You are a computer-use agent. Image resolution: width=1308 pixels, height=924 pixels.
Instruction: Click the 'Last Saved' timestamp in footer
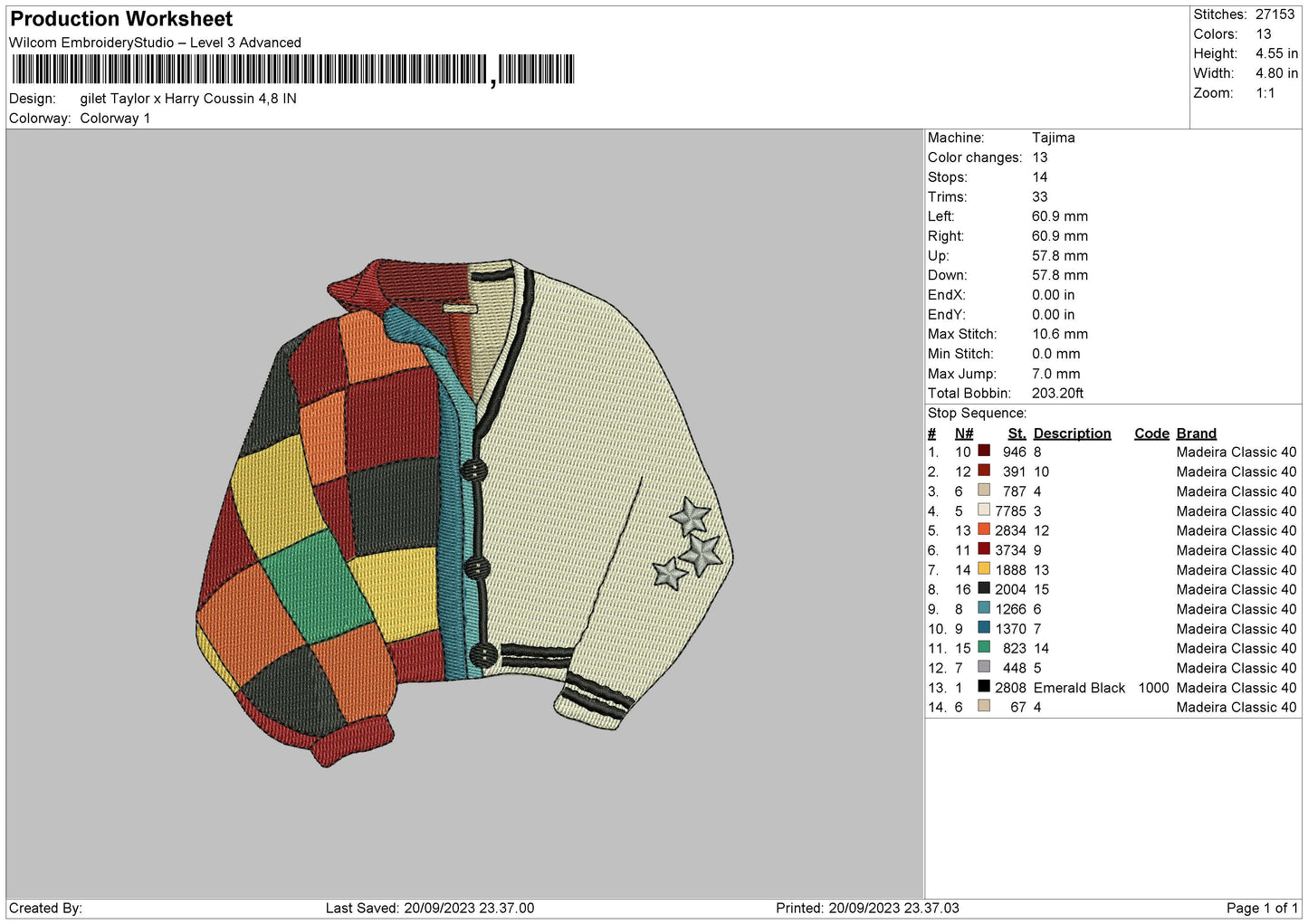tap(430, 908)
